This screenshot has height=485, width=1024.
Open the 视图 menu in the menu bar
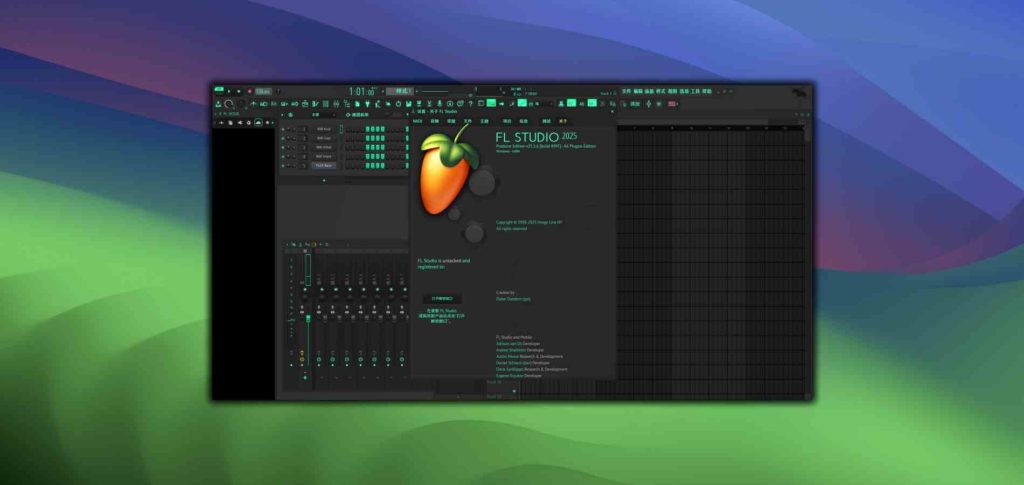[x=671, y=91]
